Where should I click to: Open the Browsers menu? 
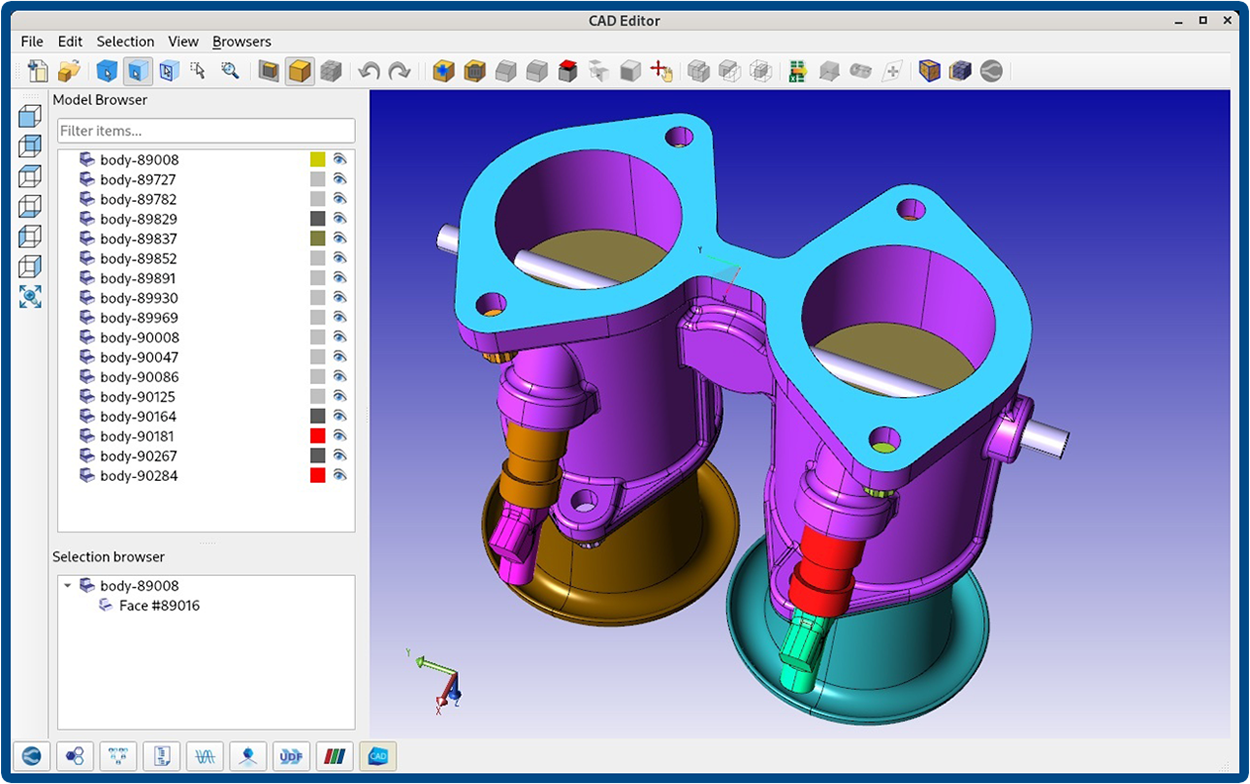pyautogui.click(x=241, y=41)
